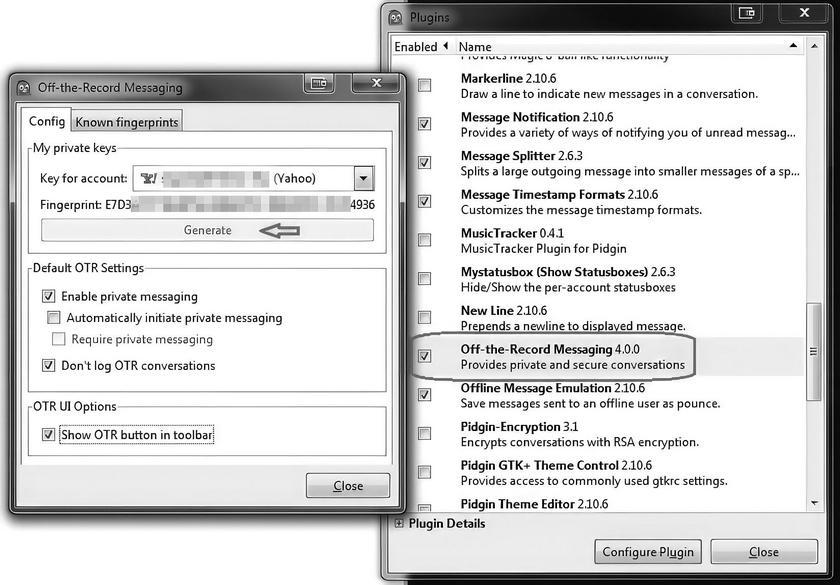Select Mystatusbox (Show Statusboxes) row
Screen dimensions: 840x585
coord(598,279)
